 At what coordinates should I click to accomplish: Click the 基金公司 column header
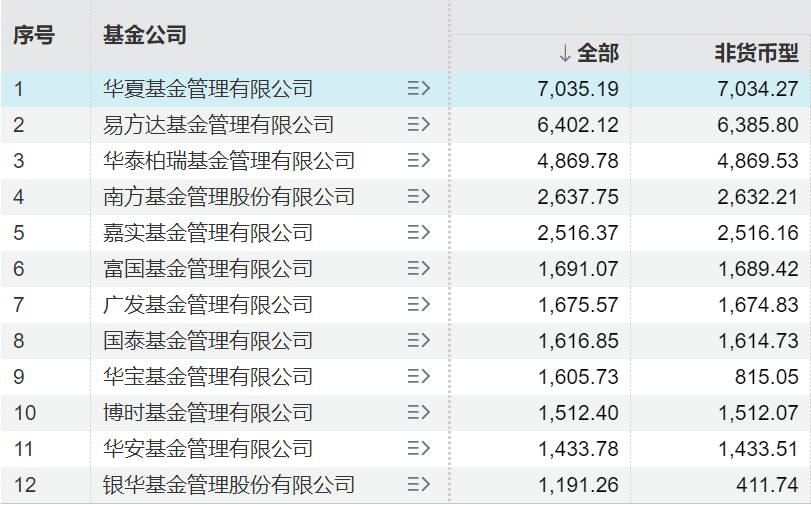(x=144, y=35)
